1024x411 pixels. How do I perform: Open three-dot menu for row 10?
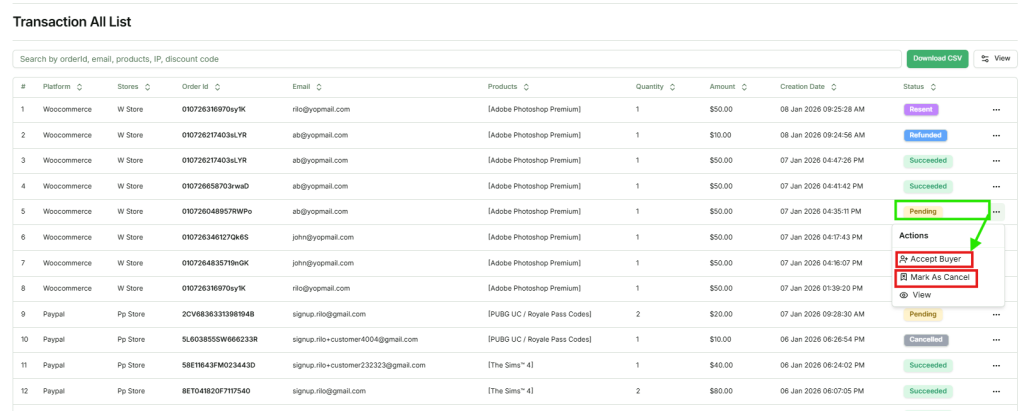[995, 339]
